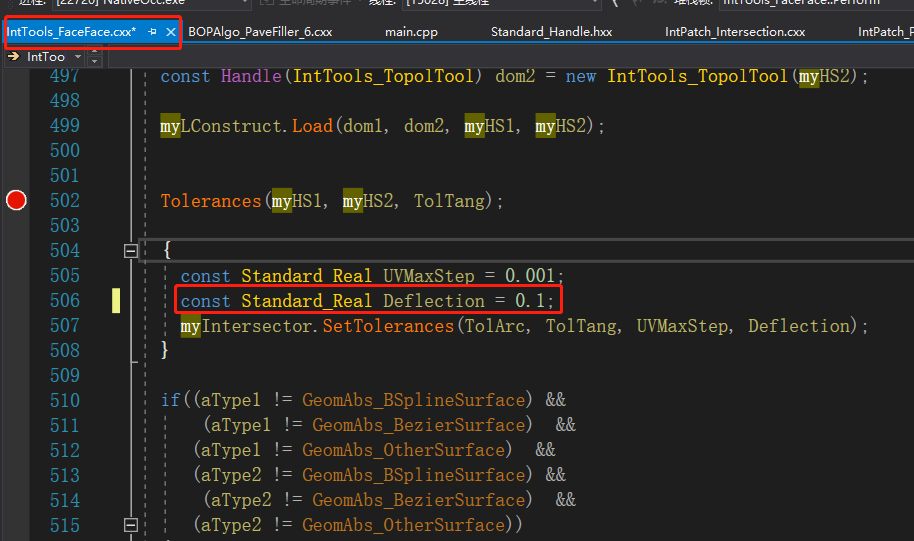914x541 pixels.
Task: Switch to Standard_Handle.hxx tab
Action: pyautogui.click(x=551, y=32)
